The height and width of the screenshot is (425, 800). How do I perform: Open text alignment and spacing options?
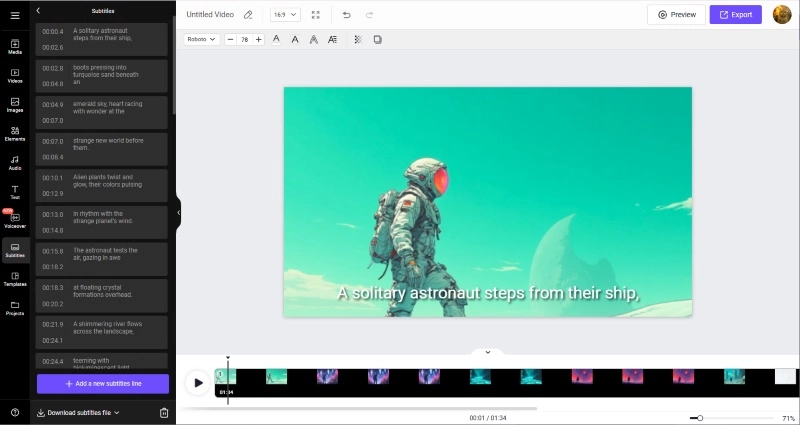point(332,39)
